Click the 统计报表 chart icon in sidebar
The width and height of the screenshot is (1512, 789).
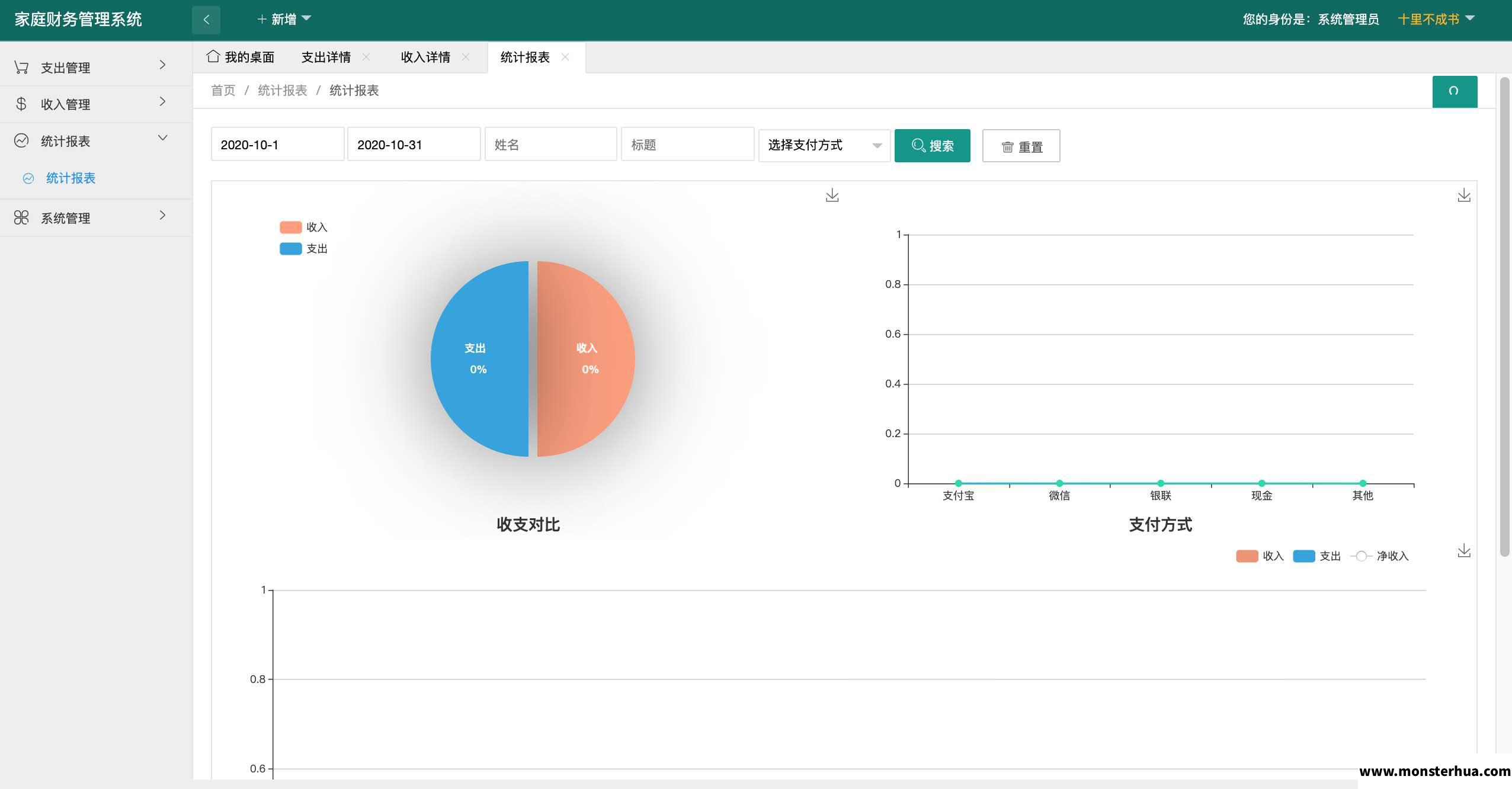click(21, 140)
